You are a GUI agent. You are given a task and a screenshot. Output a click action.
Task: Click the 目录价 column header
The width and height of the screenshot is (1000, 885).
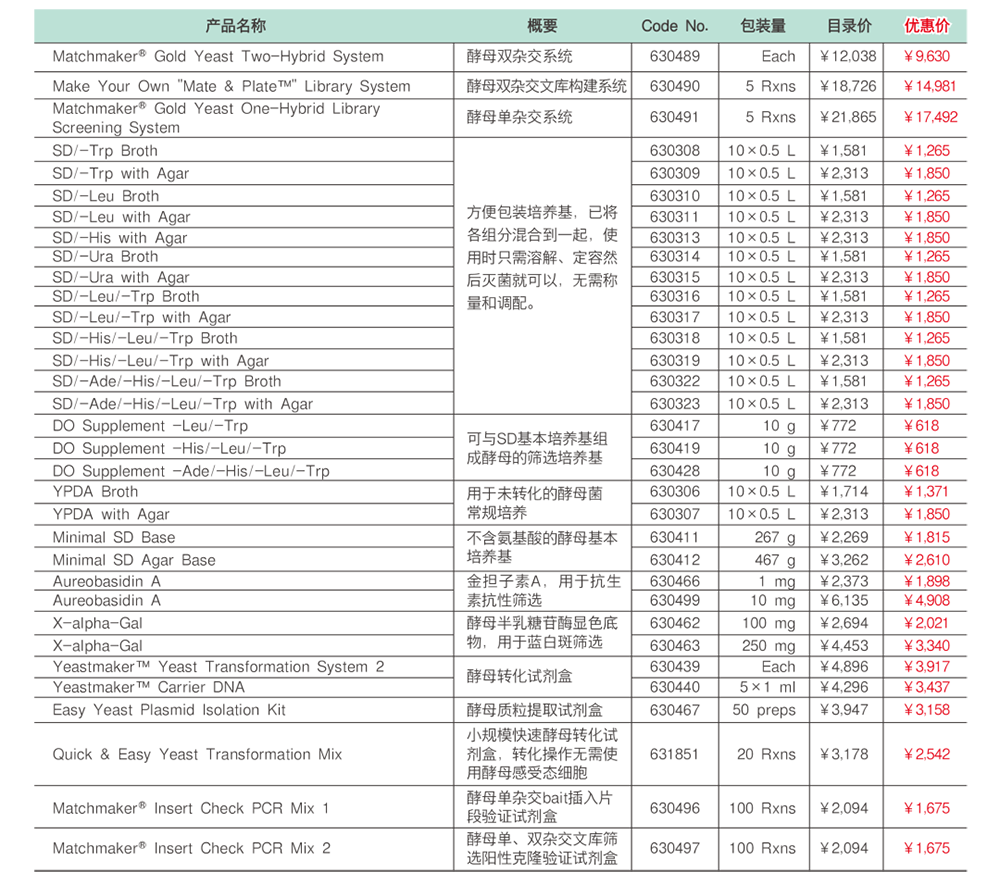[849, 26]
